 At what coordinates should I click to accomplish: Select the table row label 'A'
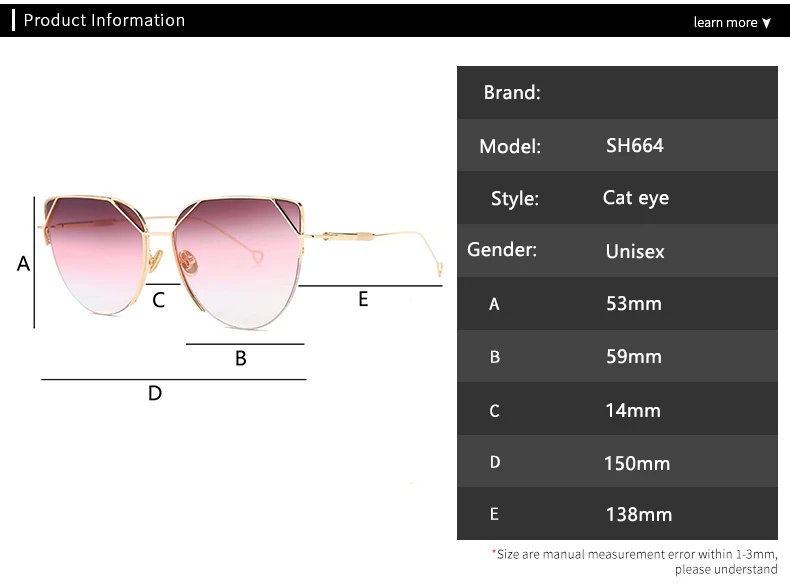(x=494, y=304)
